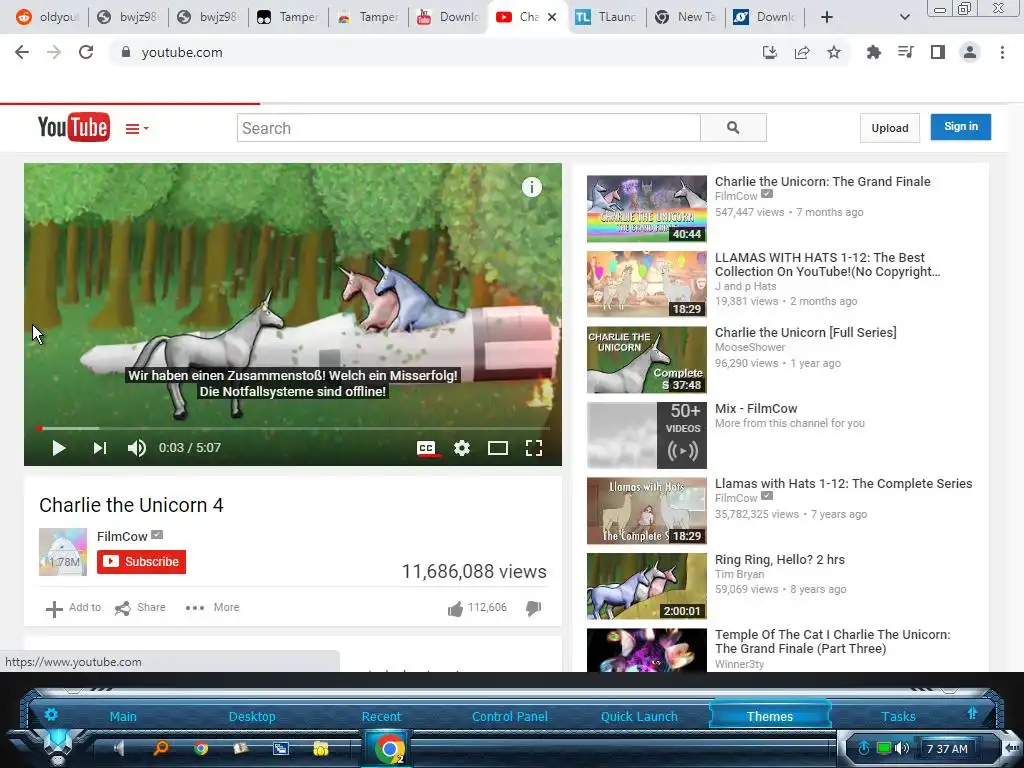Toggle the Chrome side panel
The image size is (1024, 768).
(938, 52)
